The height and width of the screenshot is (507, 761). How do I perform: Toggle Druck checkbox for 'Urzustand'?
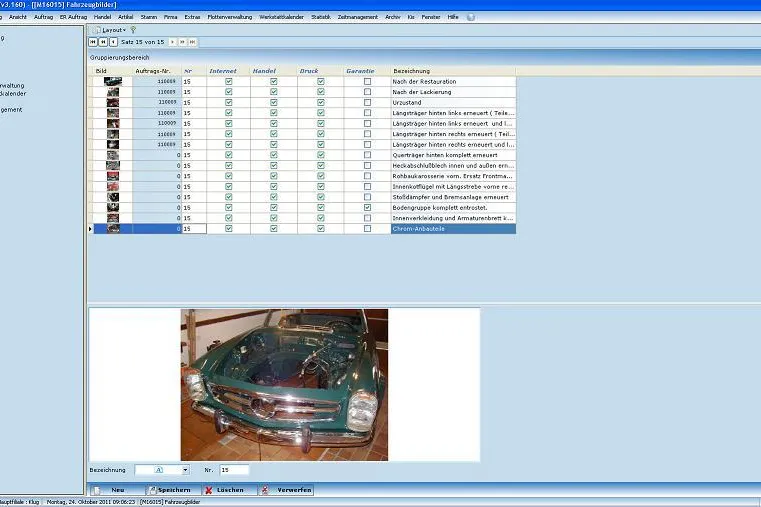pos(321,102)
